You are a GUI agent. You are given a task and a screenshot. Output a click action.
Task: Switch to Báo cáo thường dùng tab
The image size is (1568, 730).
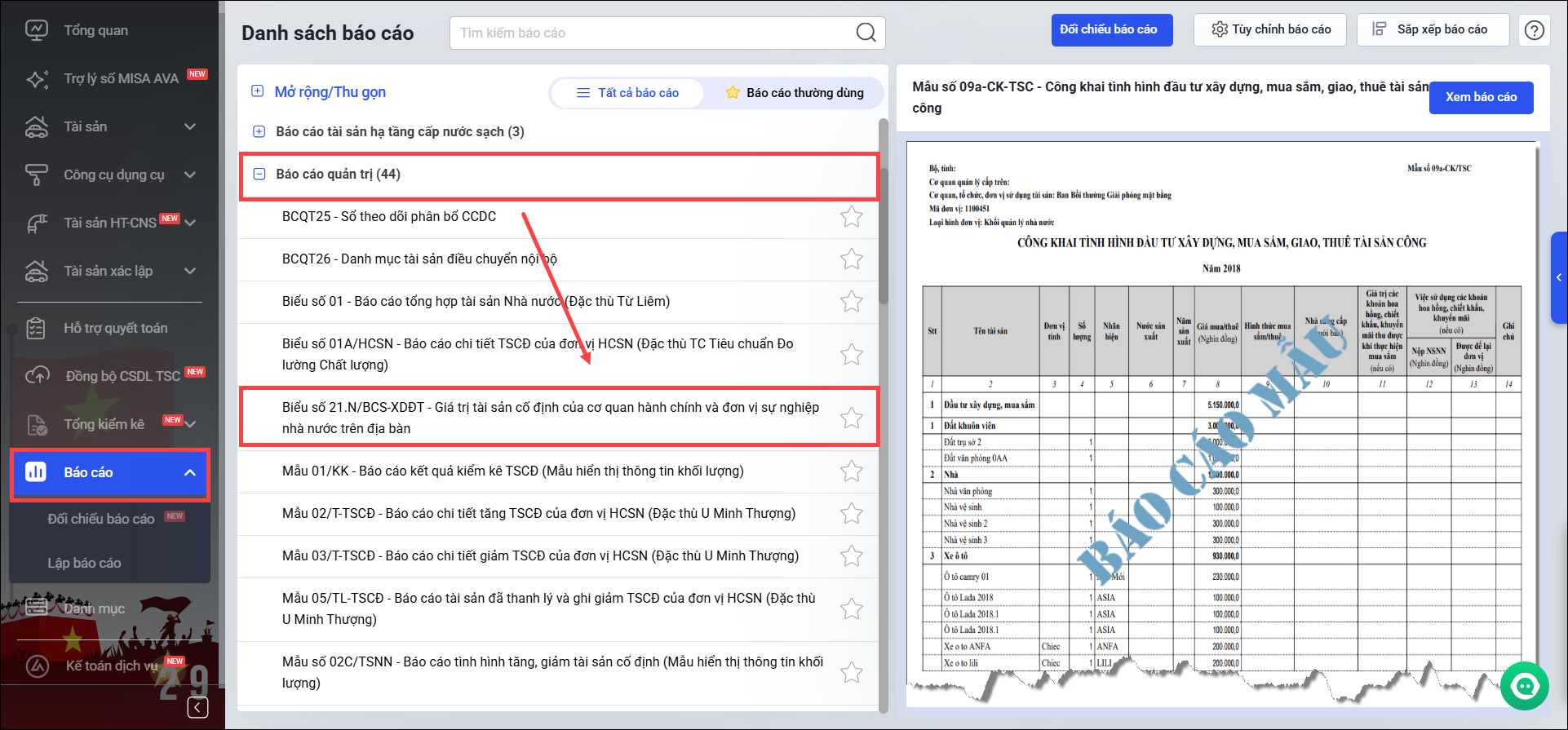coord(794,93)
